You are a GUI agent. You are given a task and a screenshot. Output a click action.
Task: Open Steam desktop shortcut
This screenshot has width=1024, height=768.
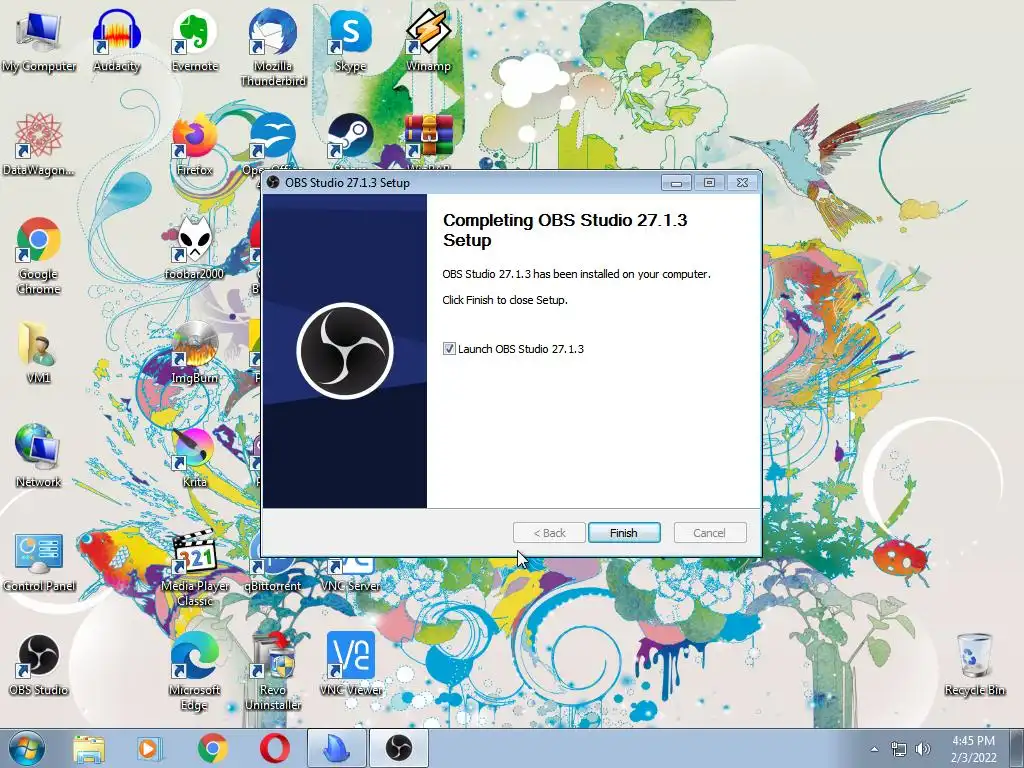click(x=350, y=138)
